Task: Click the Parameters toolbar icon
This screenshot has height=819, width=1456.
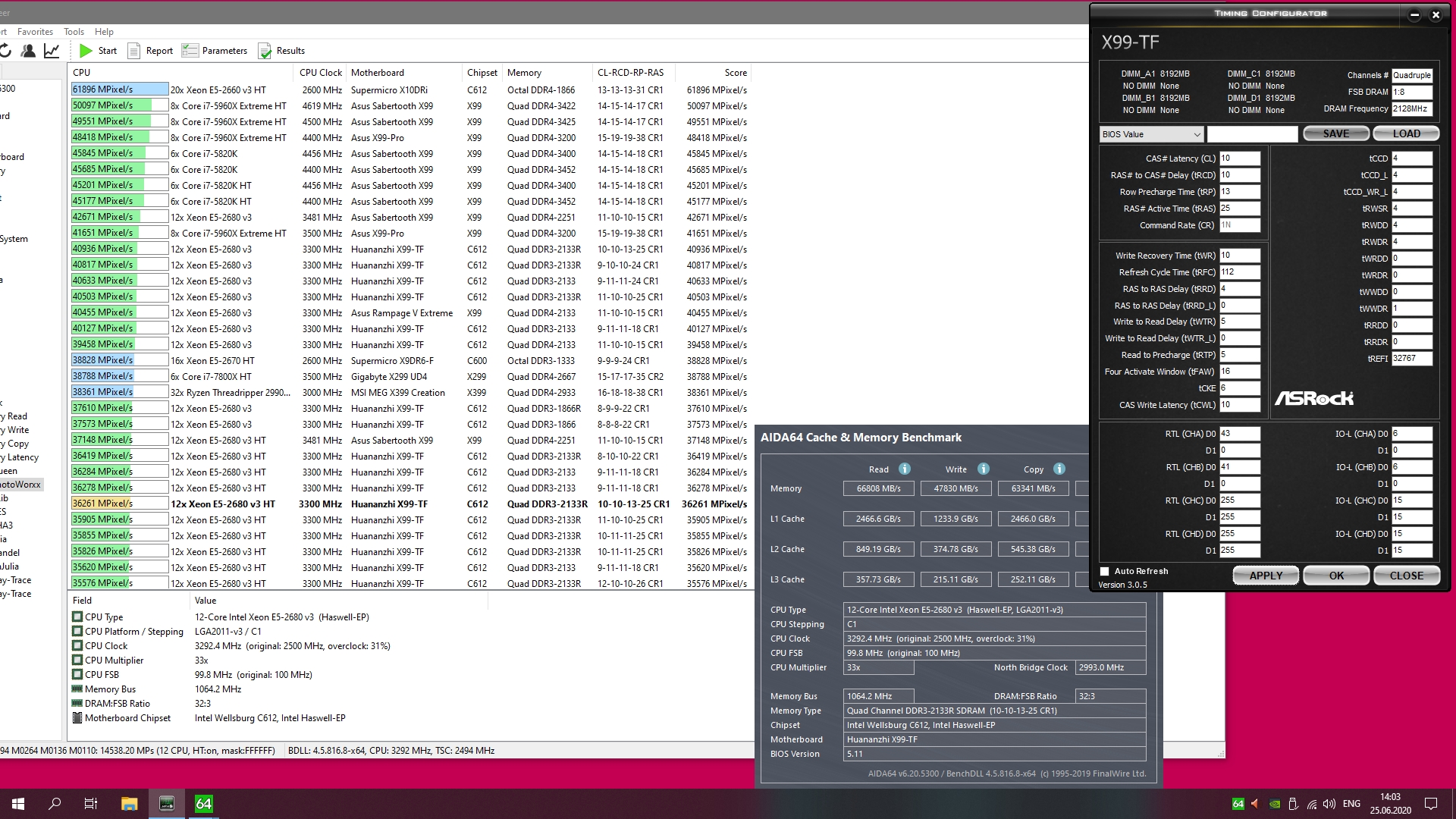Action: [x=190, y=51]
